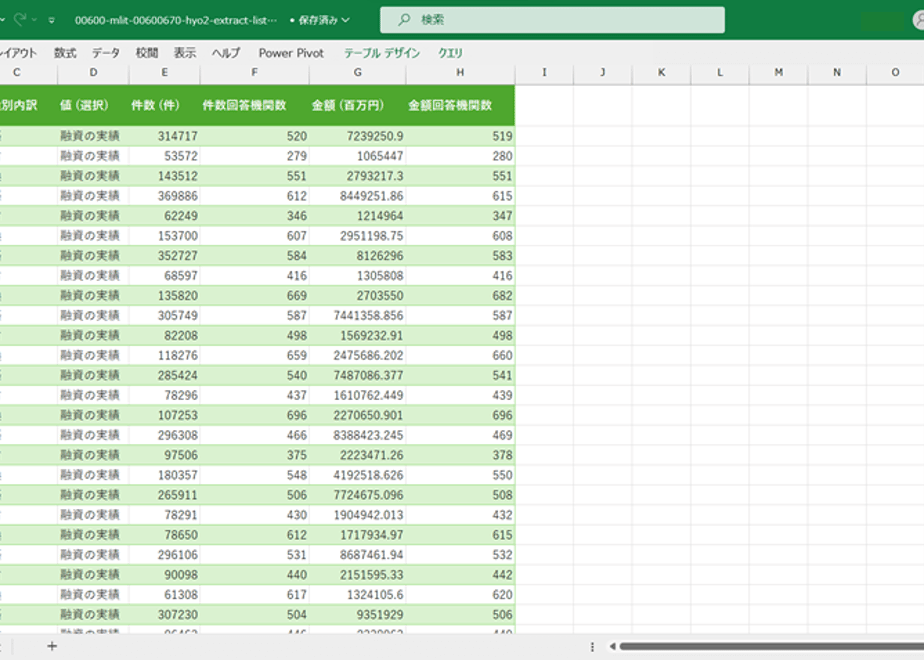Select cell with value 8687461.94
924x660 pixels.
coord(358,555)
